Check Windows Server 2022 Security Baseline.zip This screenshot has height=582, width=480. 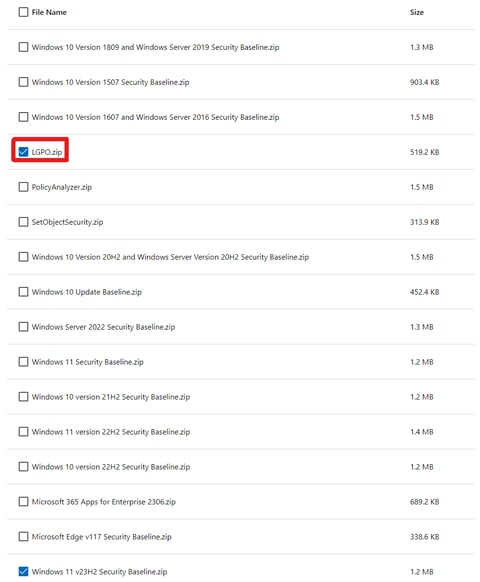pos(23,327)
